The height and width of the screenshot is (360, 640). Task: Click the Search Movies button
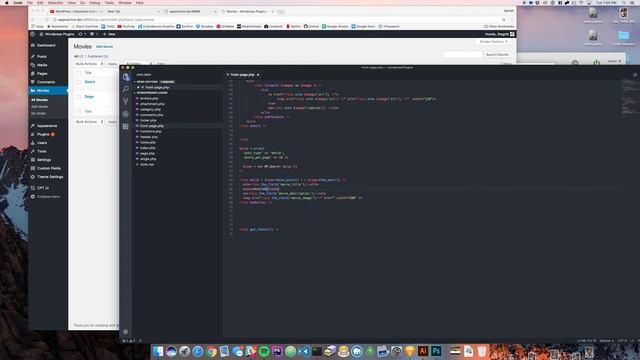(x=497, y=54)
